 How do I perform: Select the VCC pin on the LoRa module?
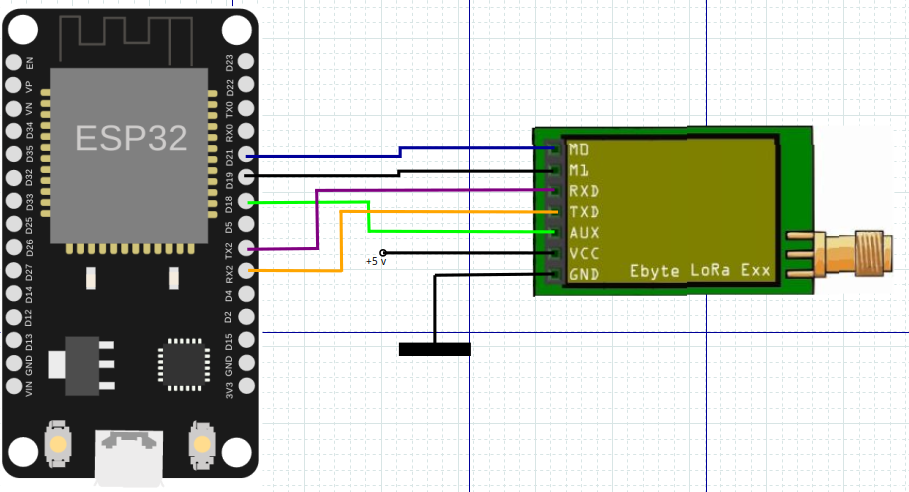tap(554, 254)
